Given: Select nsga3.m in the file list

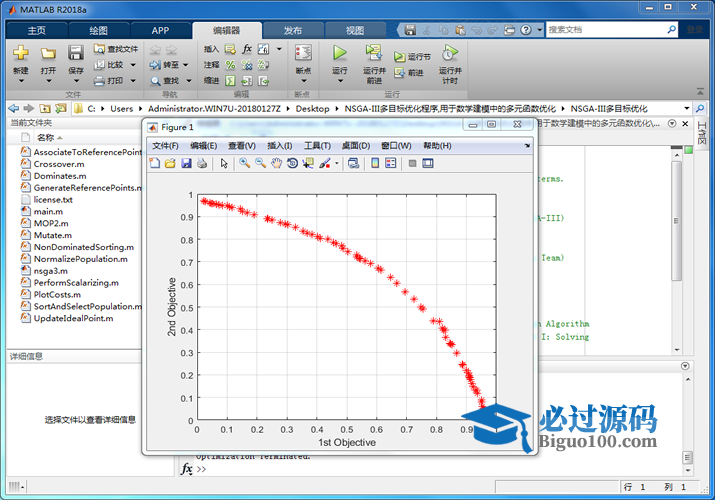Looking at the screenshot, I should pyautogui.click(x=51, y=271).
